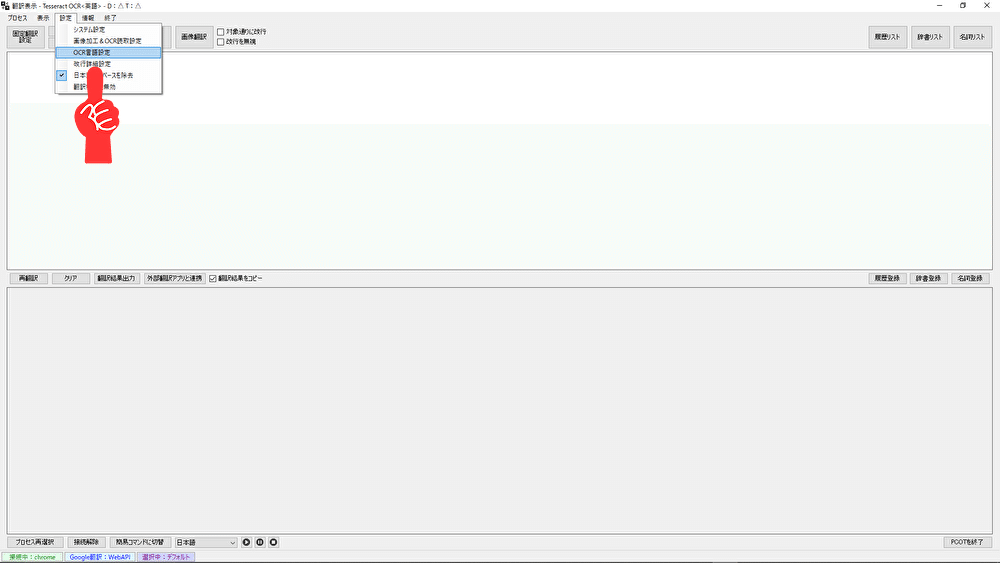
Task: Click the Google翻訳：WebAPI status label
Action: pos(99,557)
